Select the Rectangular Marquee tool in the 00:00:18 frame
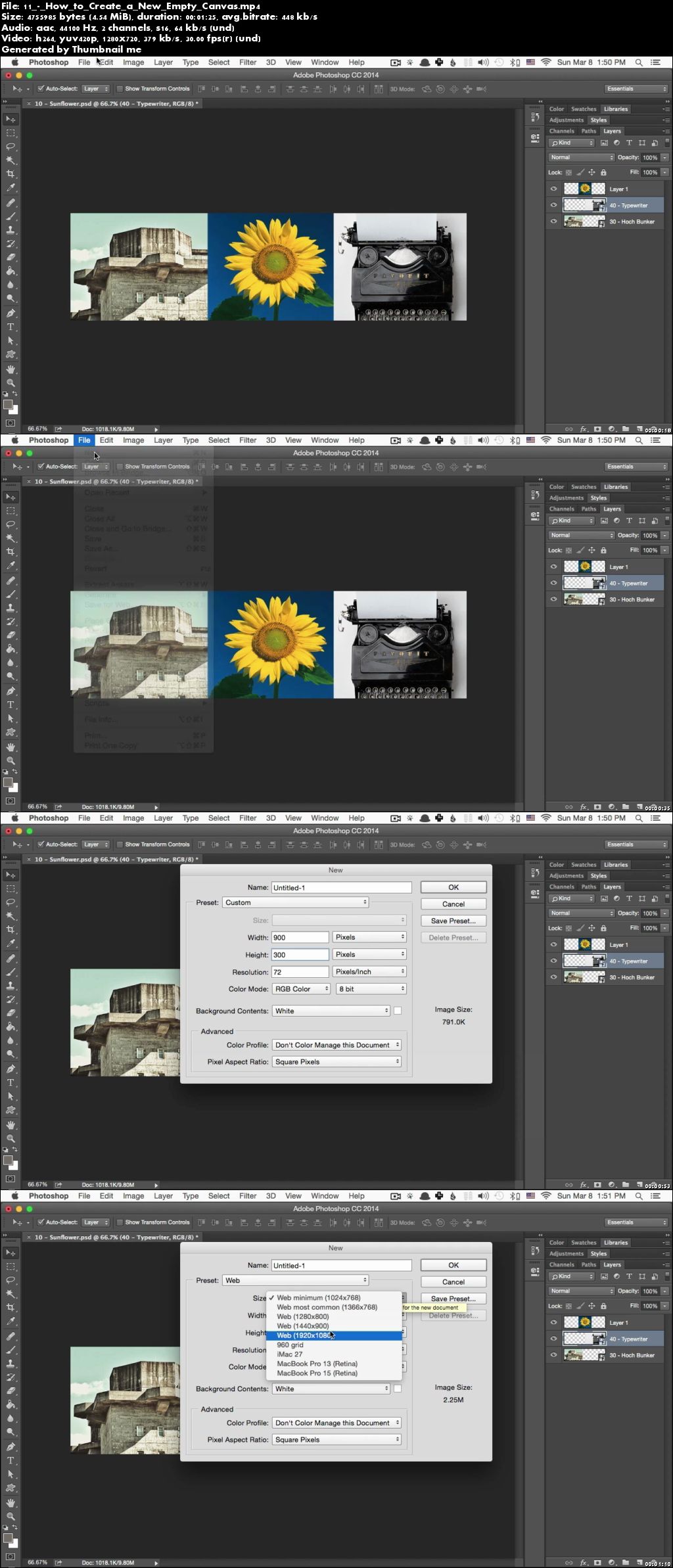The height and width of the screenshot is (1568, 673). pos(11,133)
